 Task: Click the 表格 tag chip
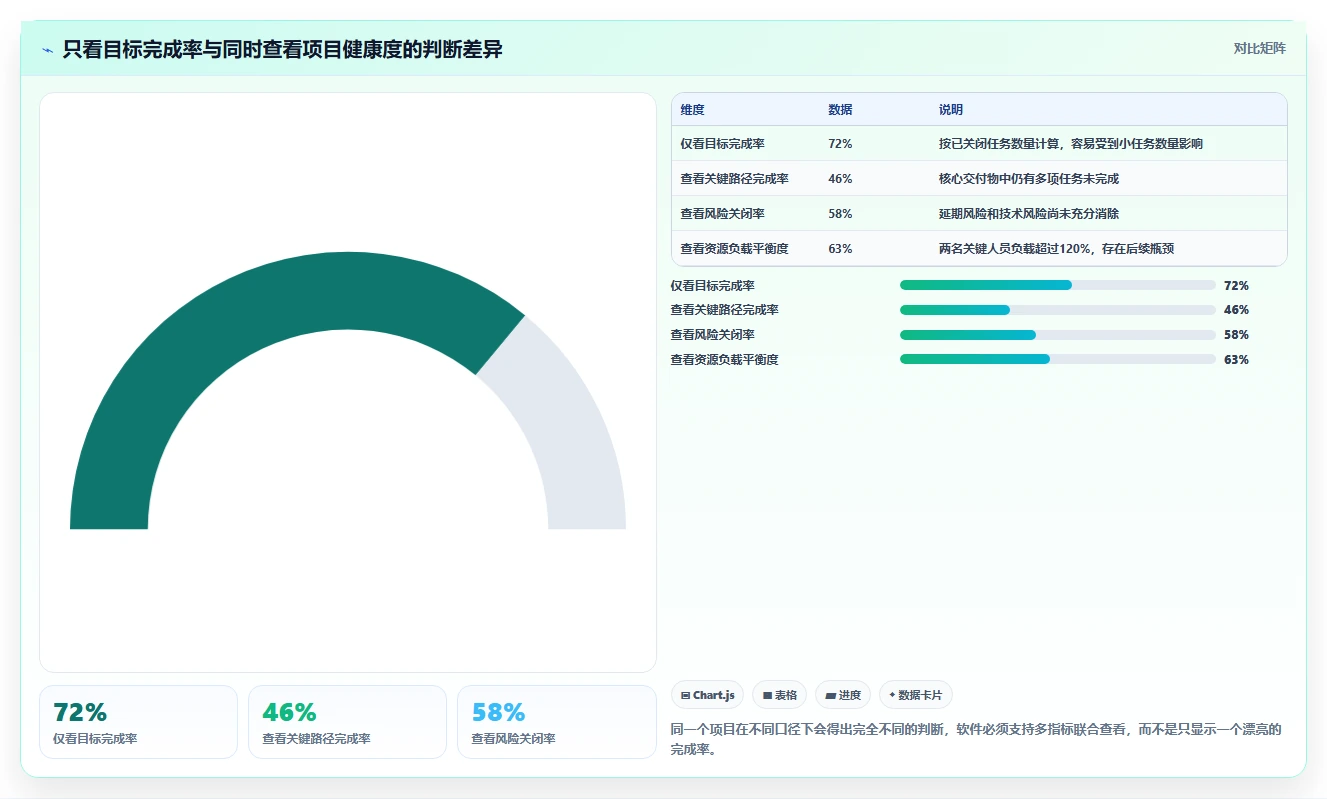click(x=779, y=695)
